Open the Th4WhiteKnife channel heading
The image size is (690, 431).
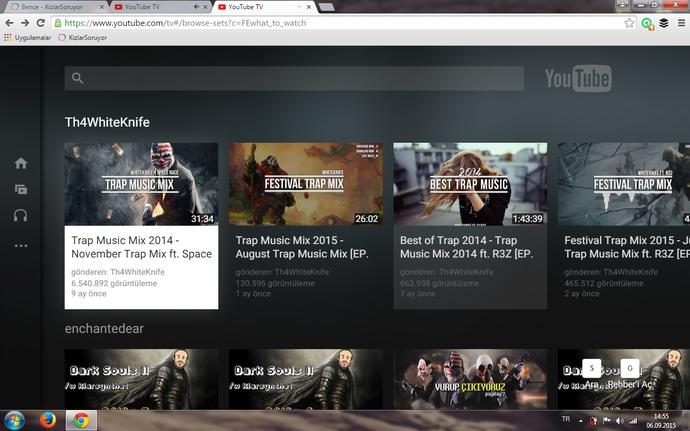107,122
